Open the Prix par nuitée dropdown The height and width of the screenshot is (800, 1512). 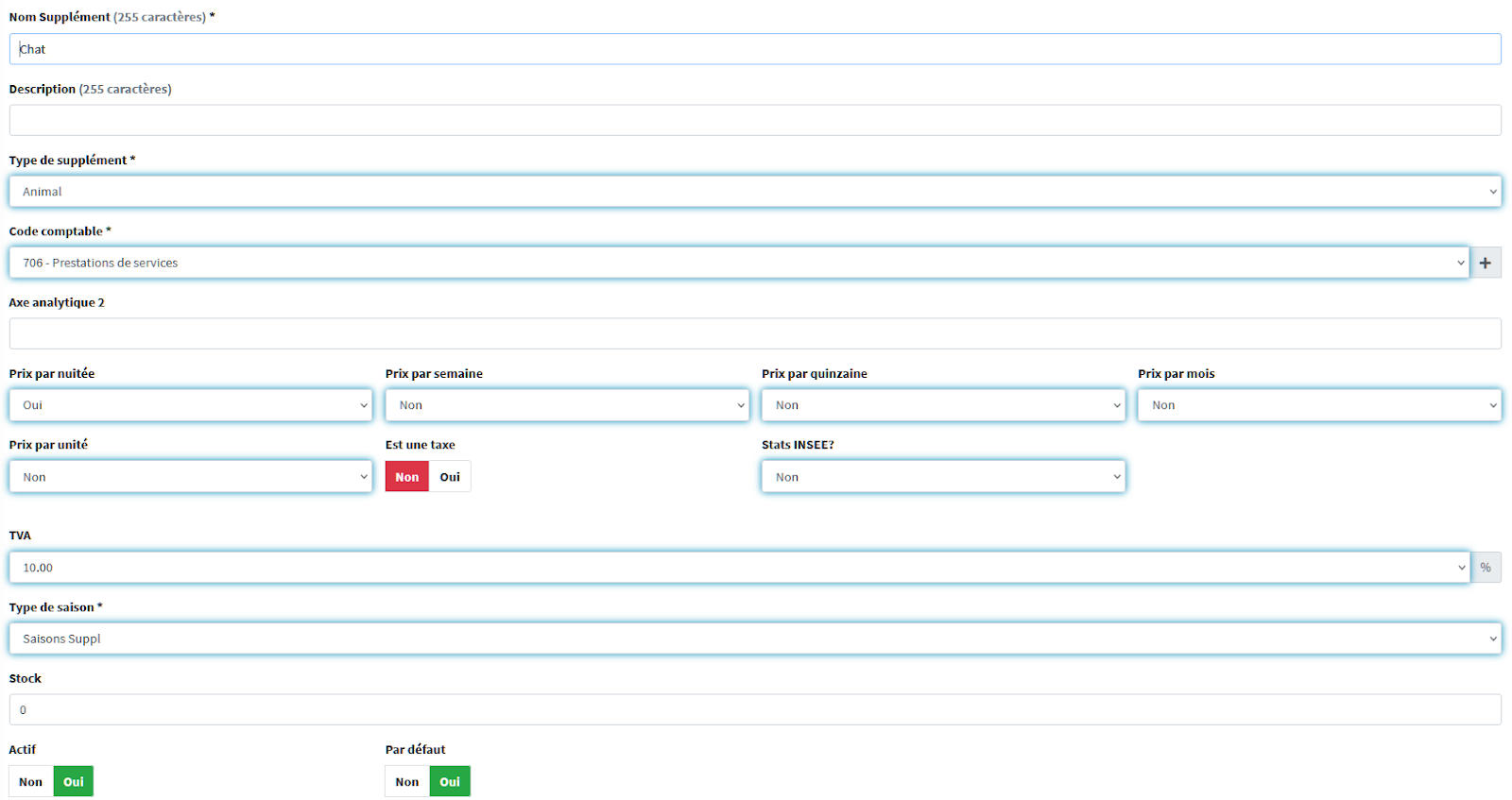pos(190,405)
